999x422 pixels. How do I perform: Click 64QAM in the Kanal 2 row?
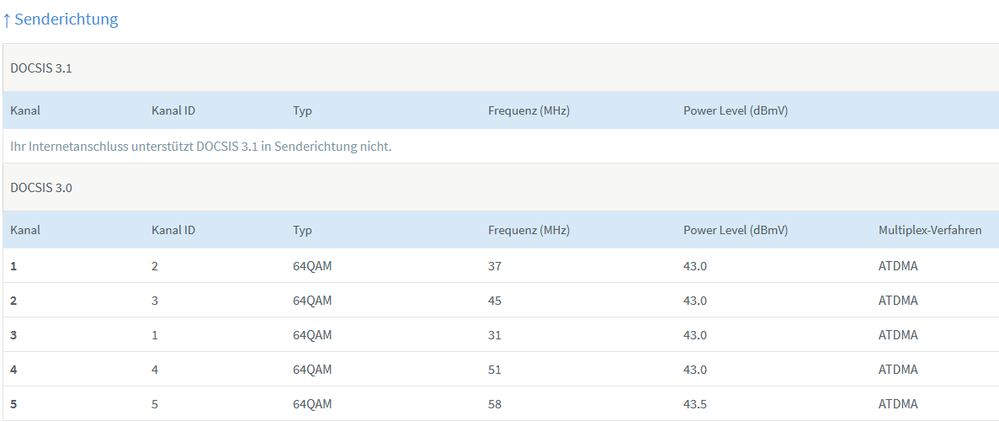click(x=312, y=301)
